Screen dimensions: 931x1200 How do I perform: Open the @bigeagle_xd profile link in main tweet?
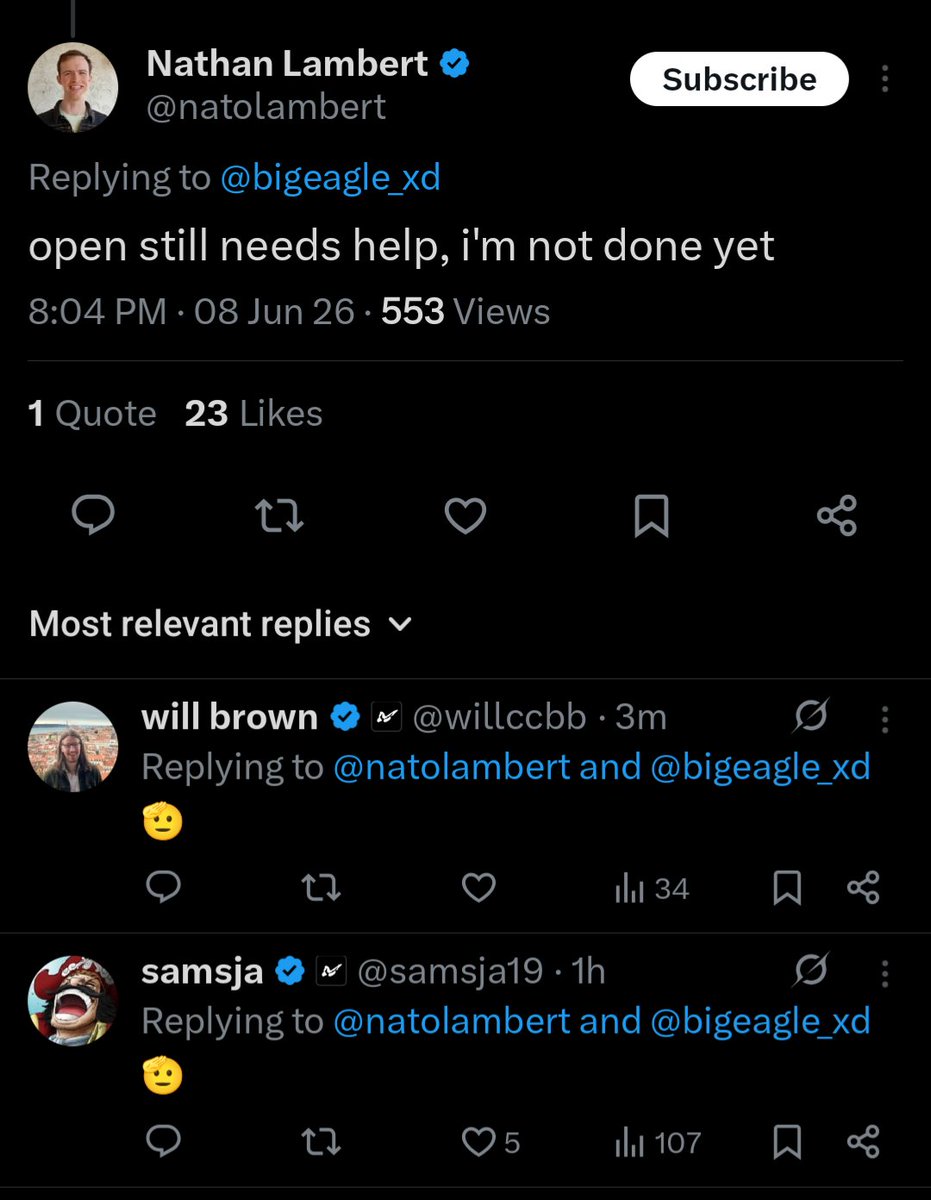tap(330, 178)
